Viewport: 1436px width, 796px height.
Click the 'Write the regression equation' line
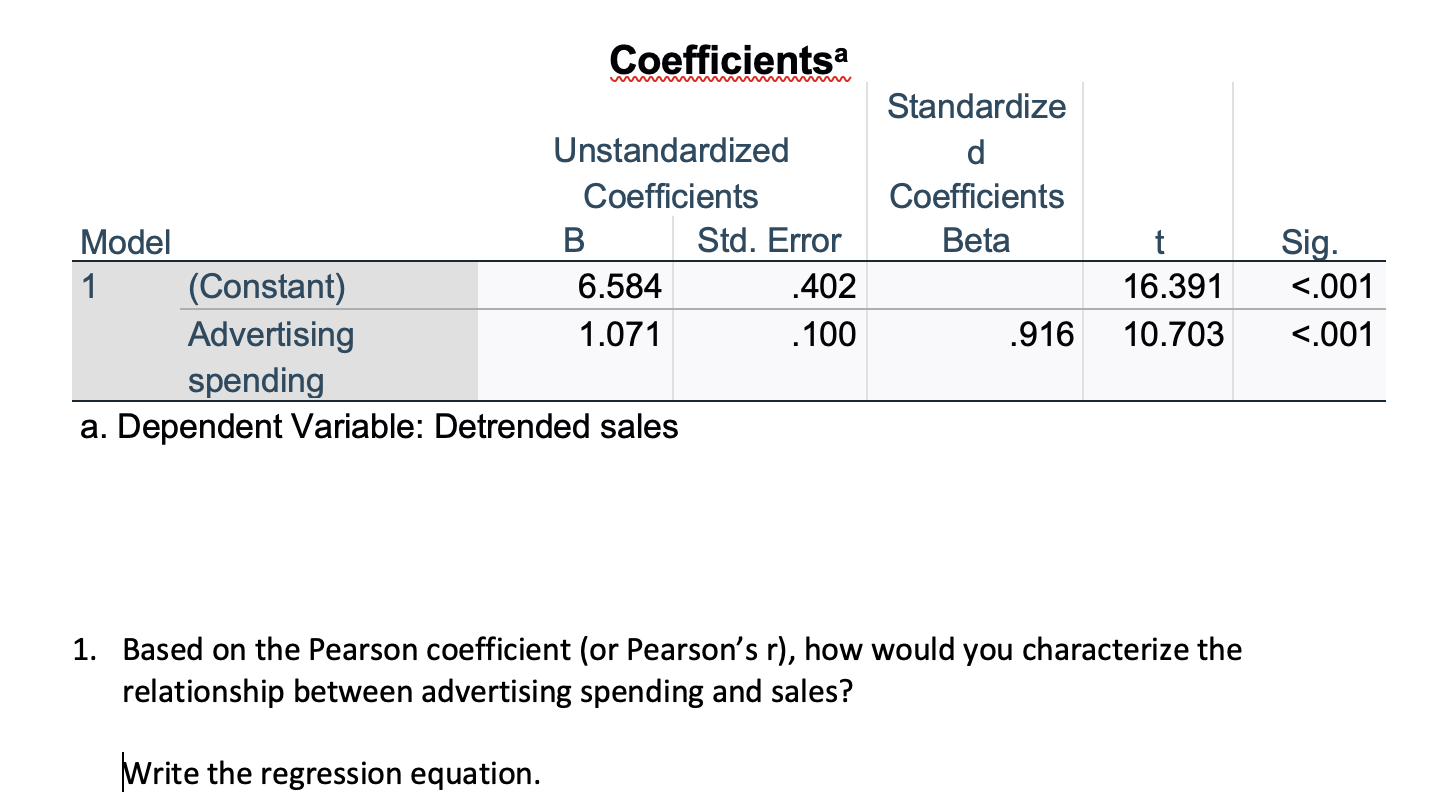pyautogui.click(x=331, y=773)
